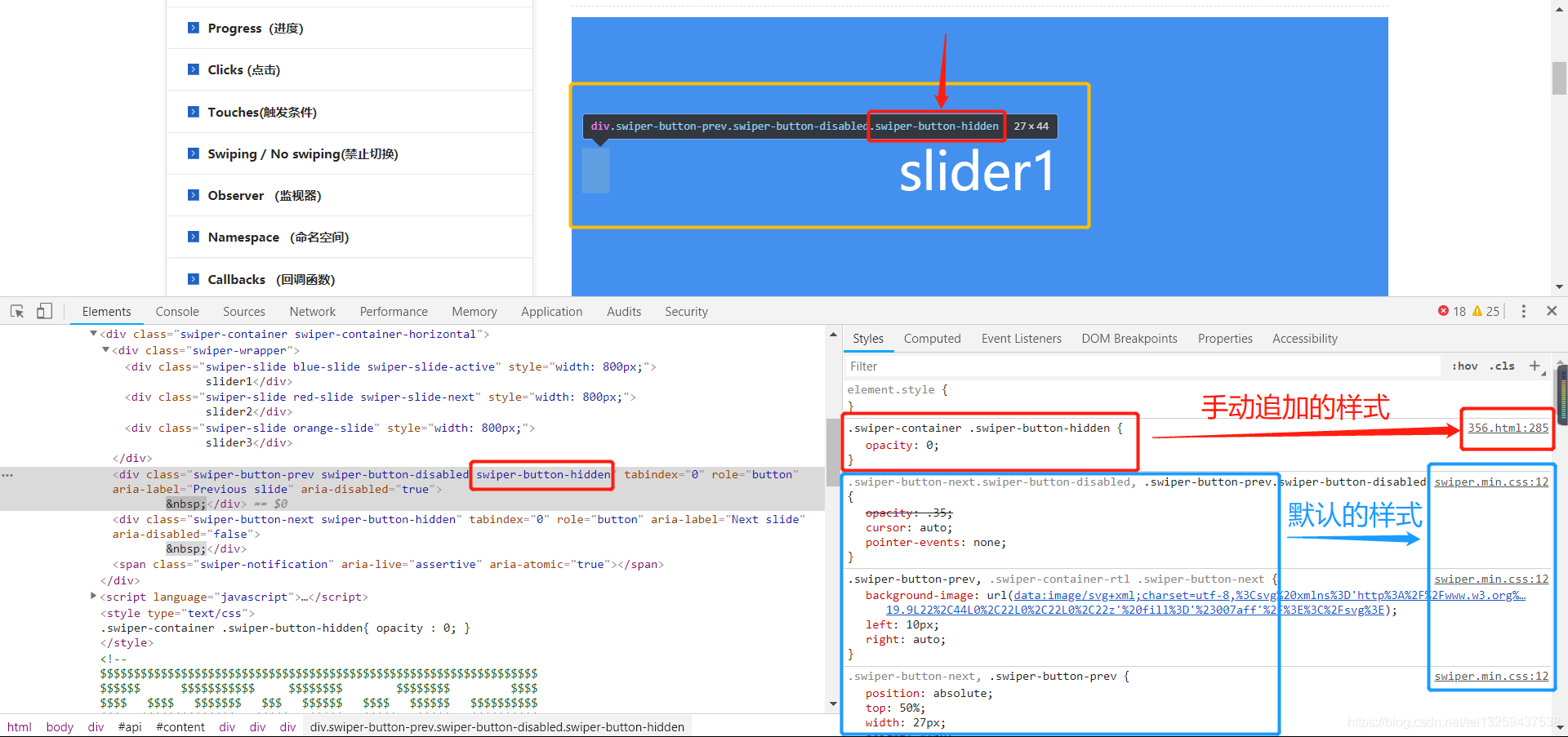Screen dimensions: 1568x737
Task: Switch to the Console tab
Action: pyautogui.click(x=177, y=312)
